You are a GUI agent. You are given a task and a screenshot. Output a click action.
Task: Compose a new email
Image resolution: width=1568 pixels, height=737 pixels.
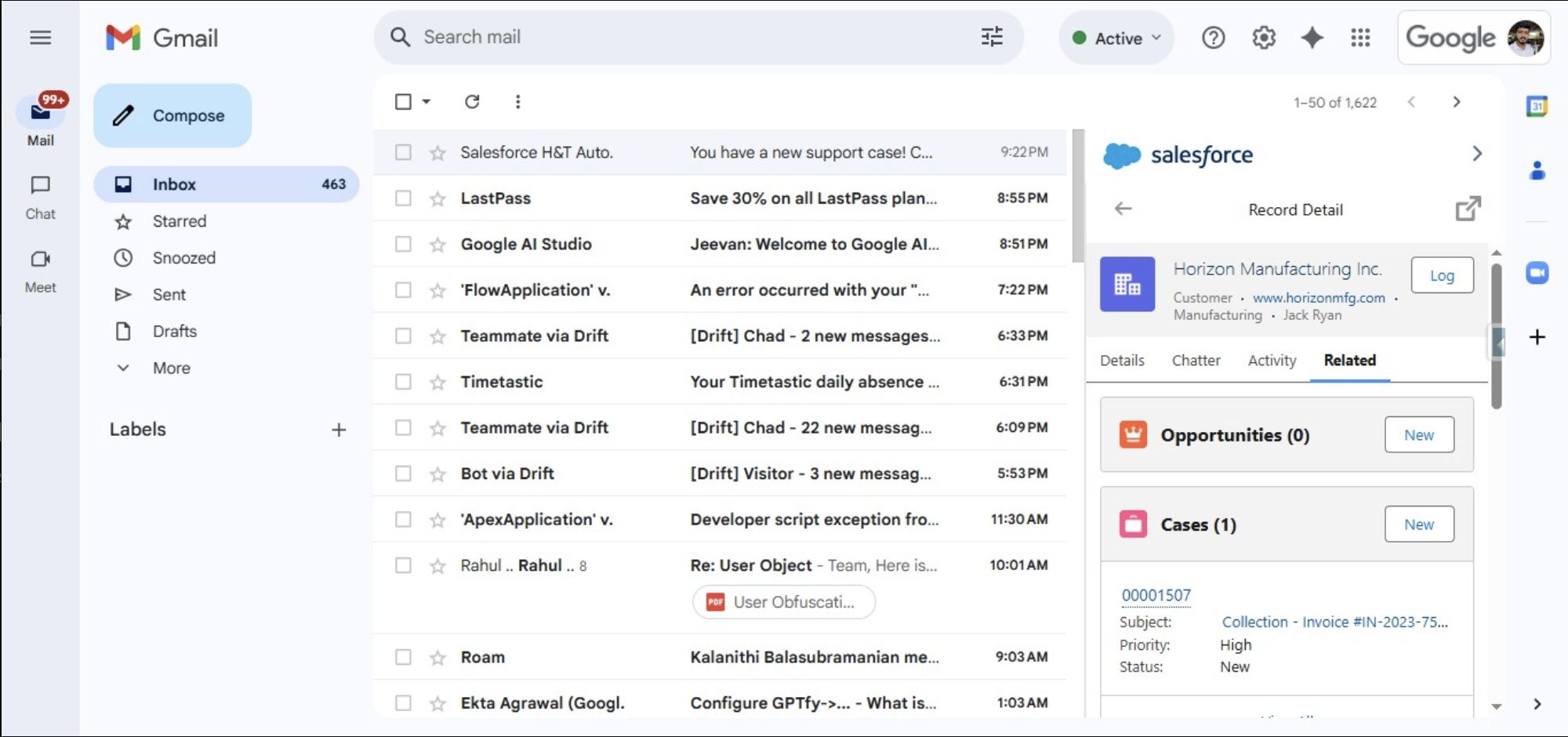point(172,115)
